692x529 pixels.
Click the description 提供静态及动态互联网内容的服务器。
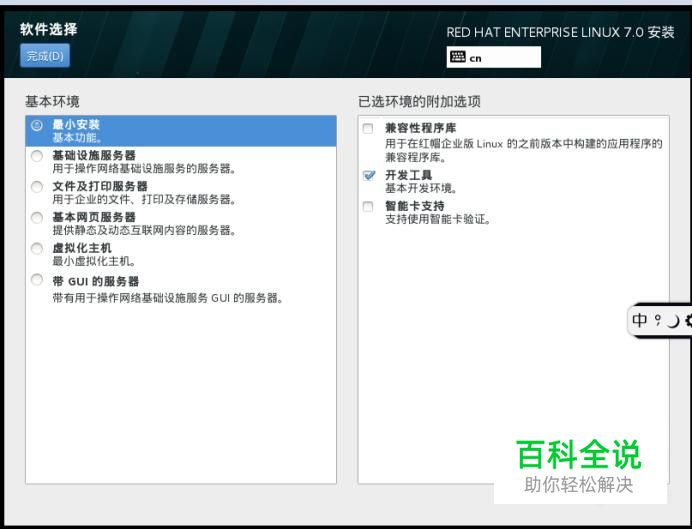pyautogui.click(x=144, y=230)
